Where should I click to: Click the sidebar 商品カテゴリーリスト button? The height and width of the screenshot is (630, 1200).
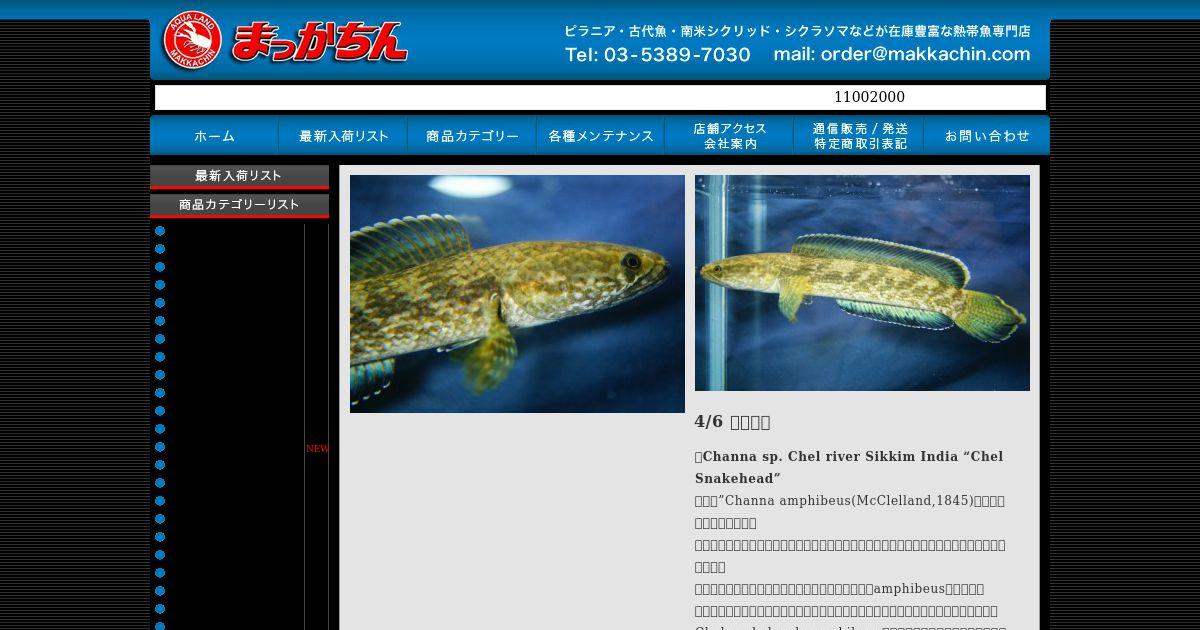tap(239, 205)
